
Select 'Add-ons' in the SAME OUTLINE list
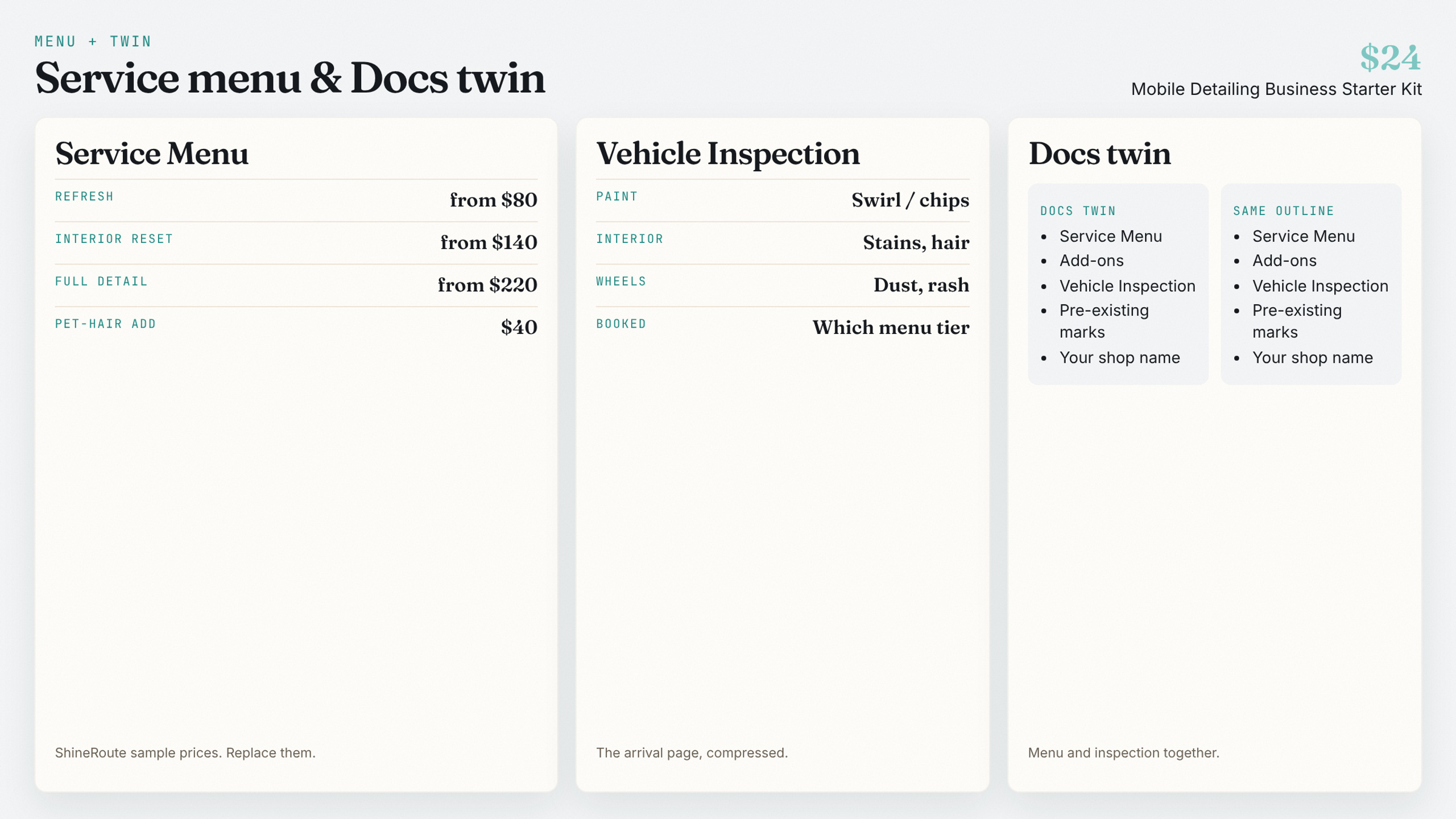click(x=1284, y=261)
